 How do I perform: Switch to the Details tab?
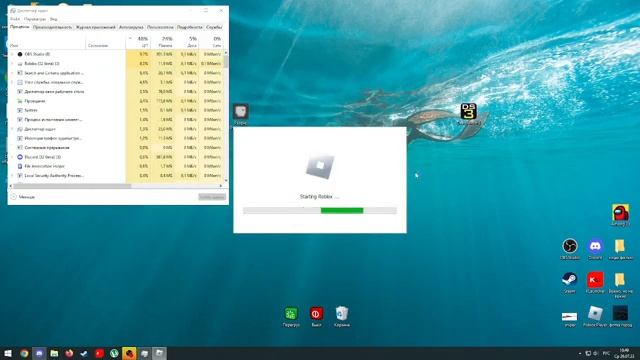(x=189, y=27)
